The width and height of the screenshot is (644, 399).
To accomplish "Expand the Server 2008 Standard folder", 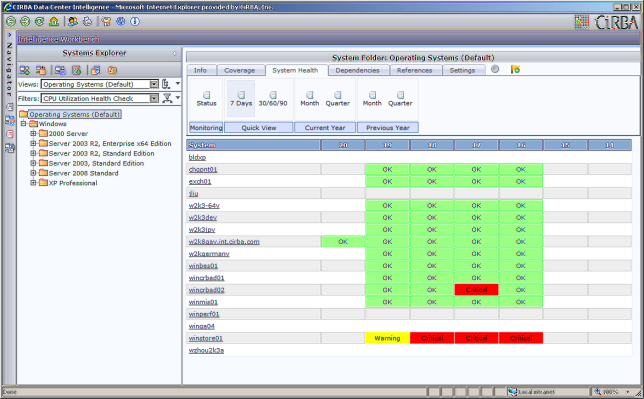I will [33, 173].
